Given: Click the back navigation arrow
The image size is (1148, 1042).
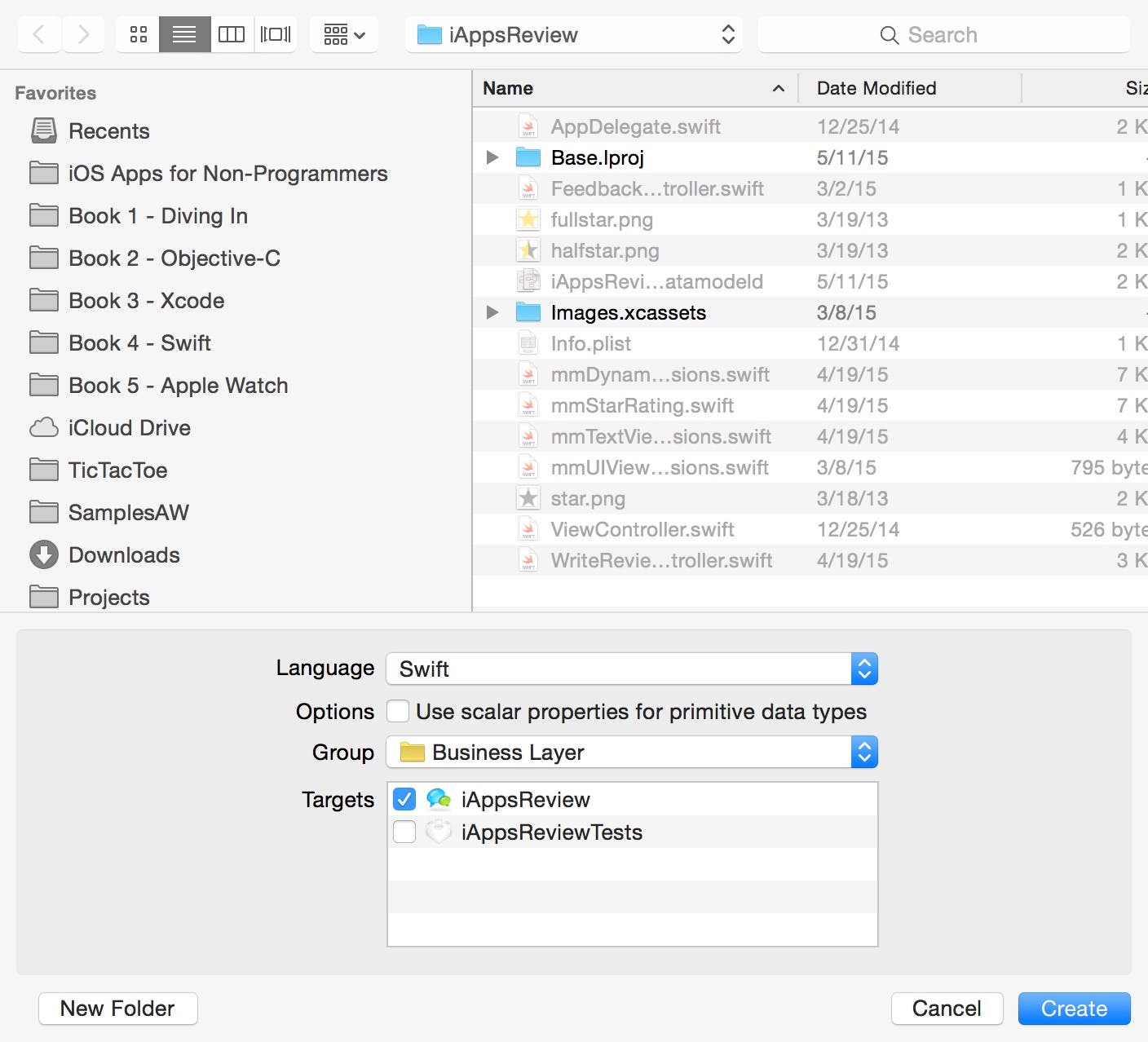Looking at the screenshot, I should 39,34.
